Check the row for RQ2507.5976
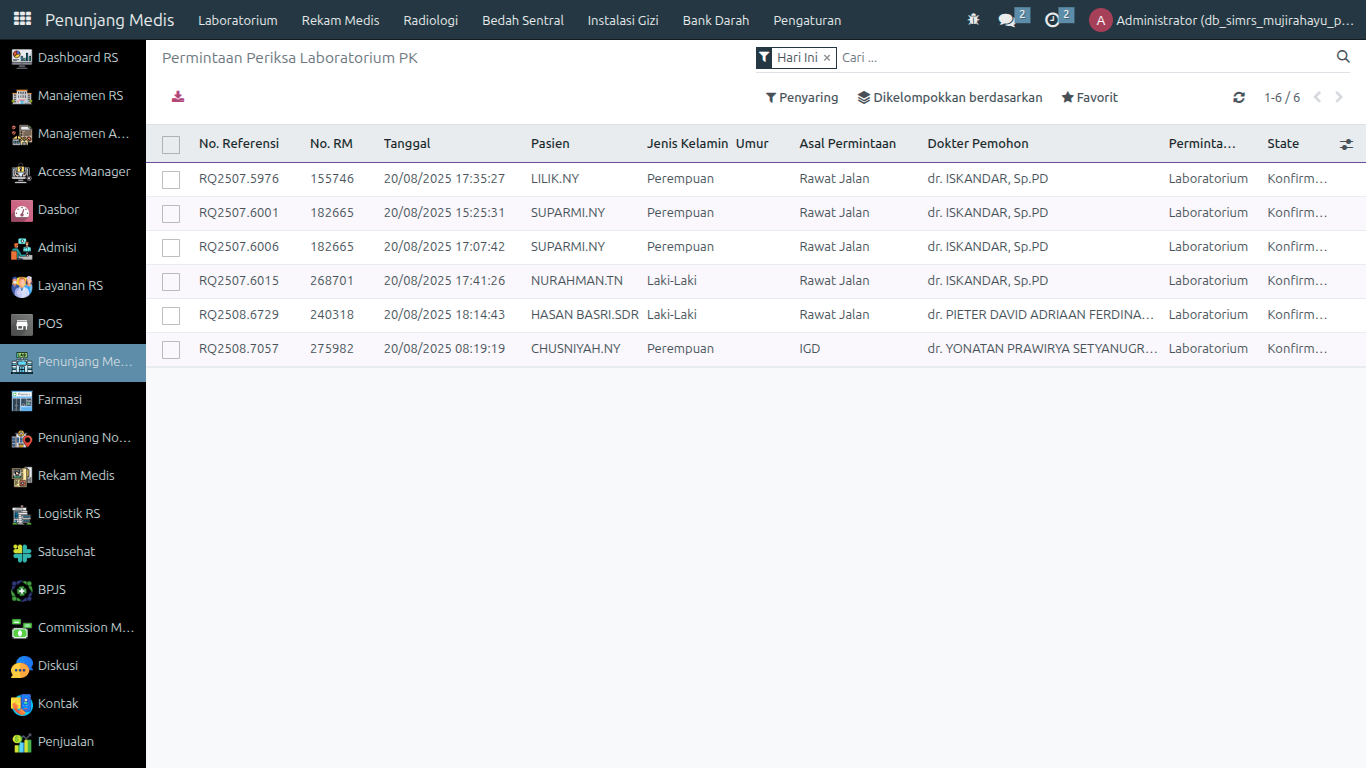This screenshot has height=768, width=1366. pos(171,179)
